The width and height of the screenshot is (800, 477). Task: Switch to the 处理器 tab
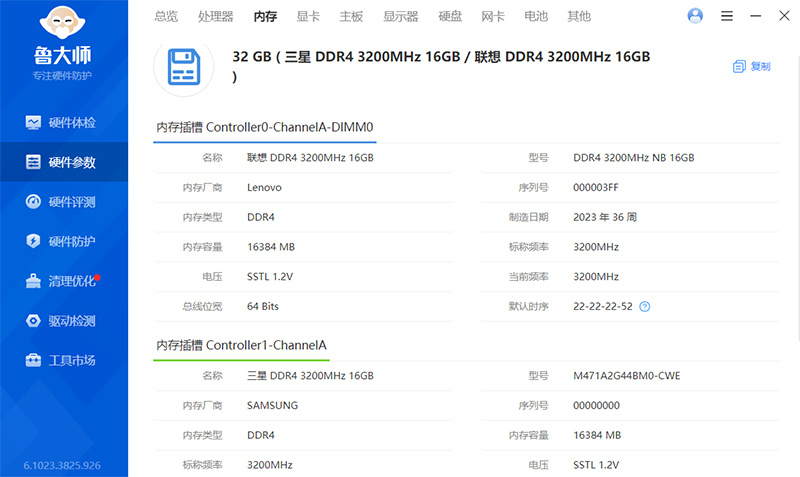[215, 16]
